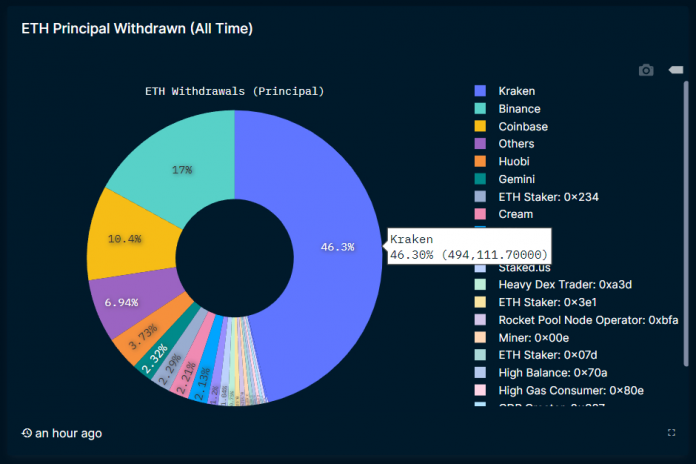The height and width of the screenshot is (464, 696).
Task: Toggle Binance legend color swatch
Action: tap(480, 109)
